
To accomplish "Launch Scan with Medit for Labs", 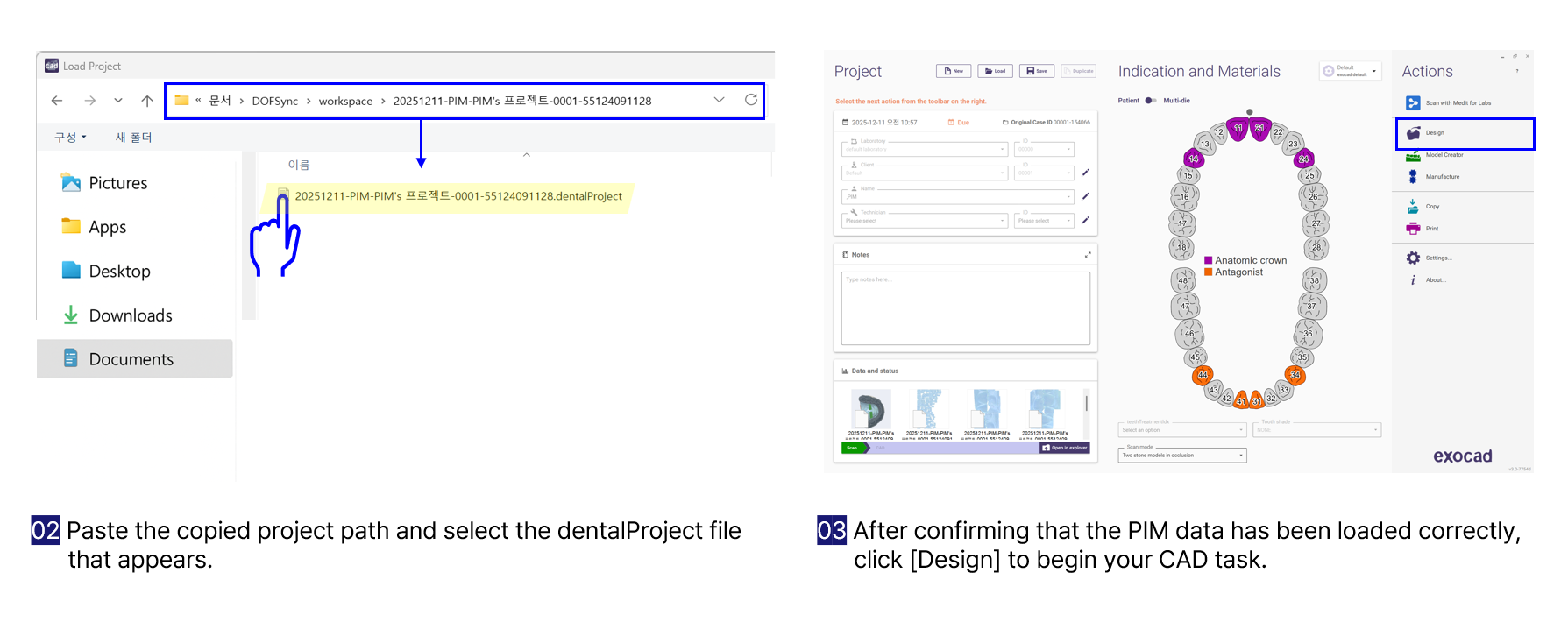I will (x=1413, y=103).
